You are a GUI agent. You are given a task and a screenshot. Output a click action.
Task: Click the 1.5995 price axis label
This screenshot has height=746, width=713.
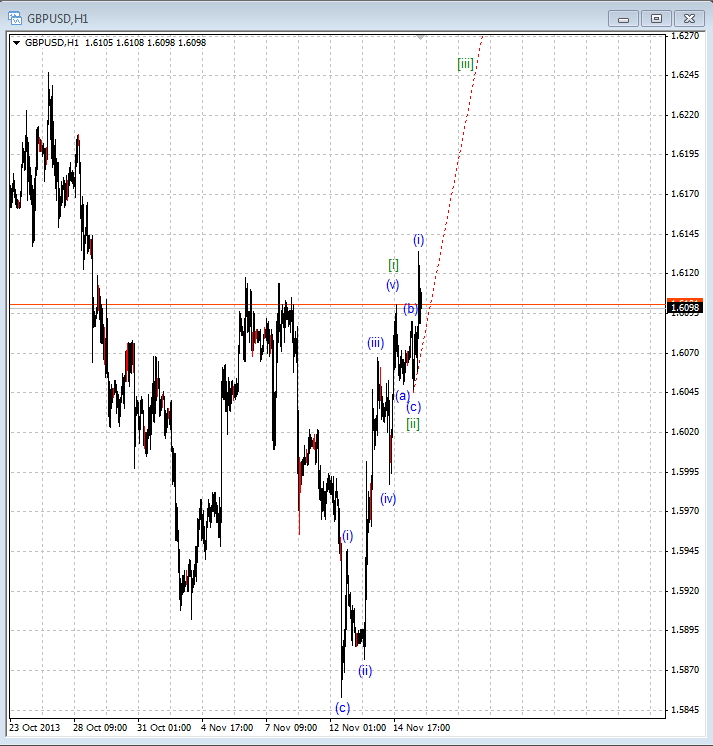click(685, 471)
